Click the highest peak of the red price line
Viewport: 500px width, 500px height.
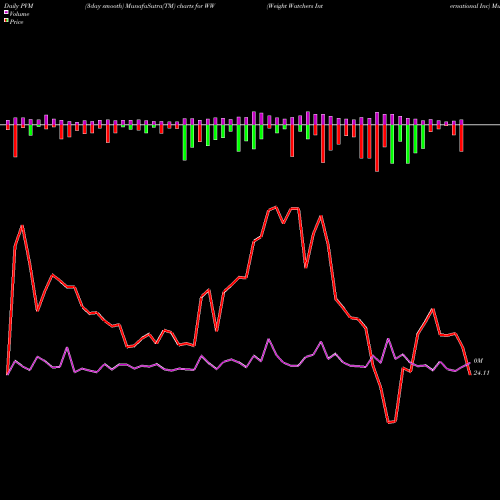pyautogui.click(x=276, y=207)
